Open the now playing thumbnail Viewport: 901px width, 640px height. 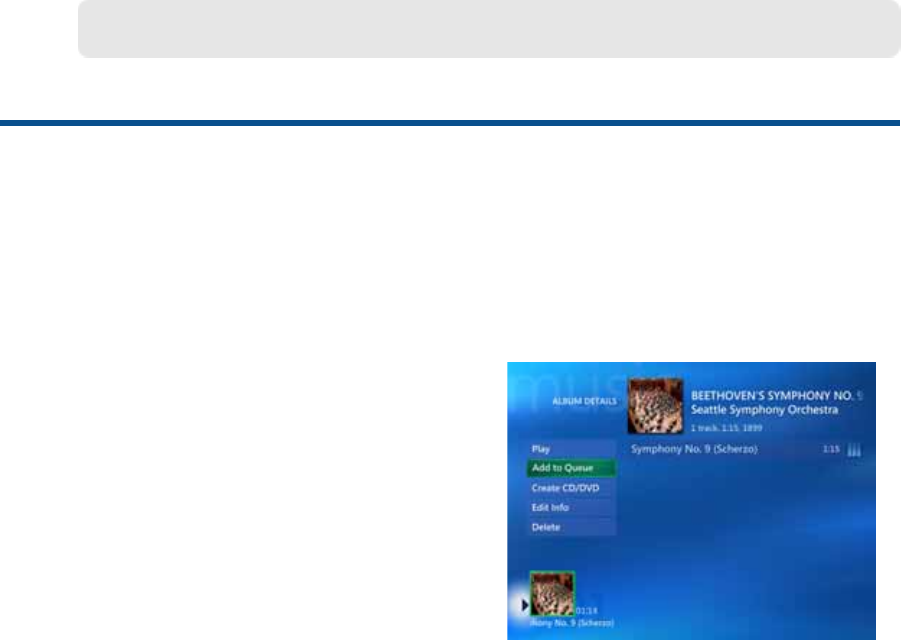[552, 593]
